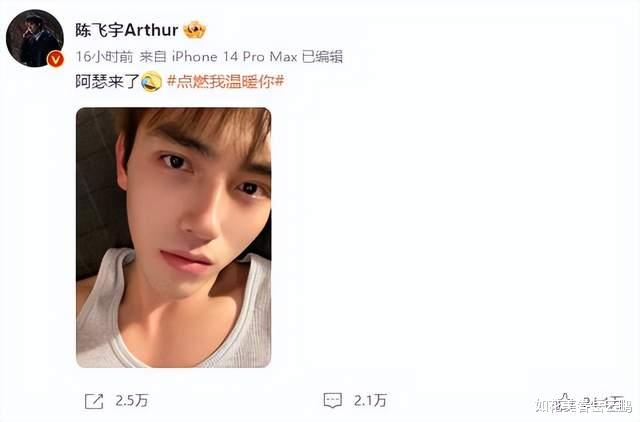The image size is (640, 422).
Task: Click the golden crown membership badge
Action: click(194, 30)
